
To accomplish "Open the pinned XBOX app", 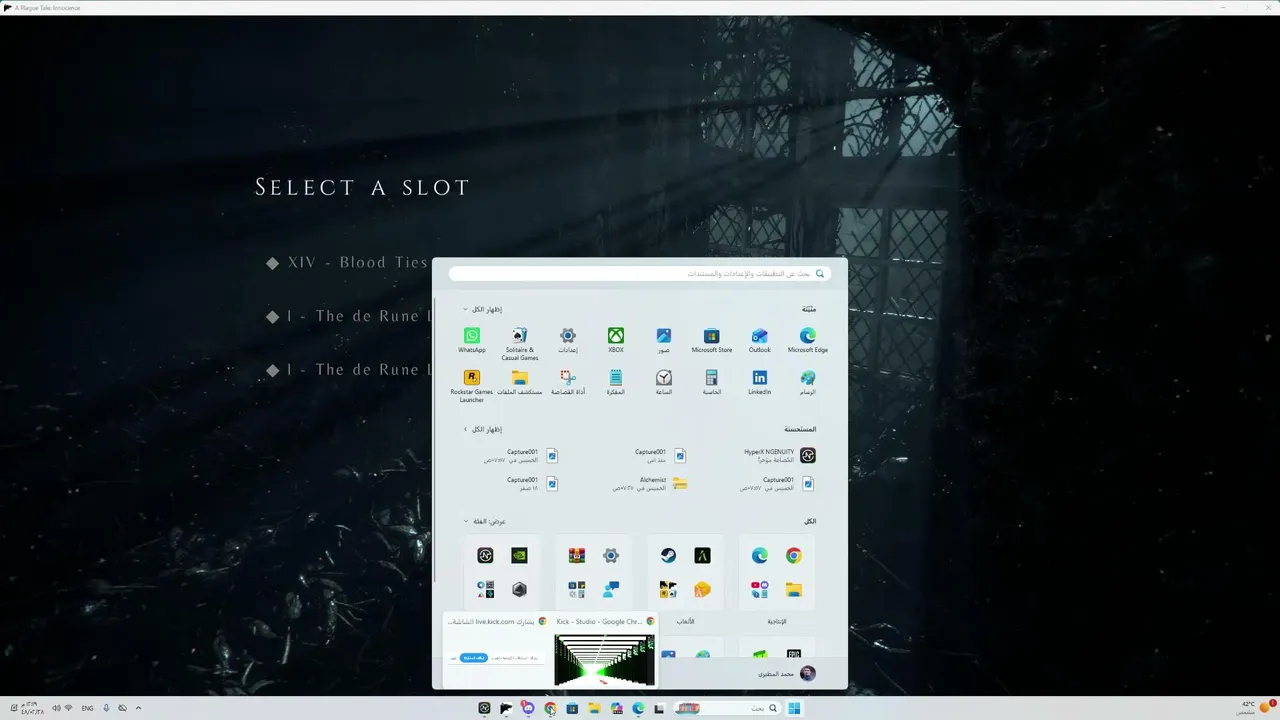I will click(616, 341).
